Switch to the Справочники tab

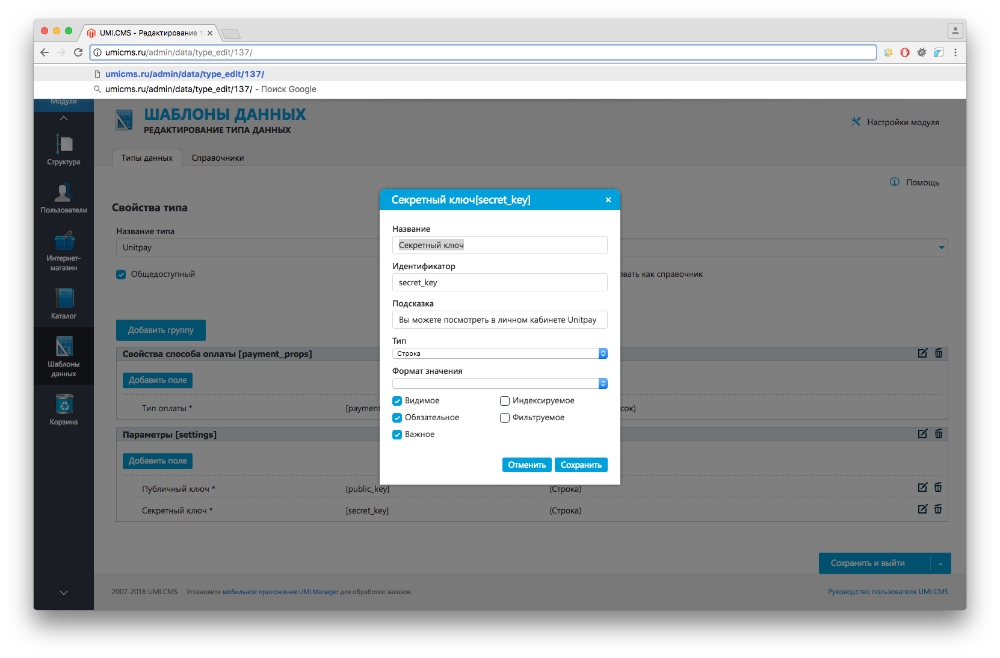point(217,158)
